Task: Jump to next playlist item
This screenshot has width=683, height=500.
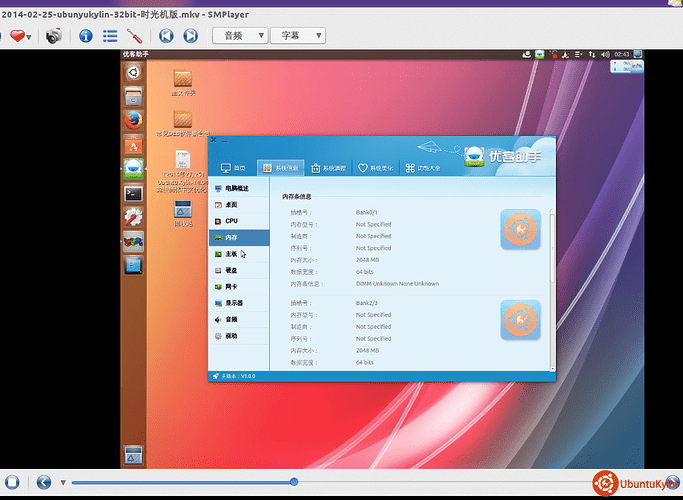Action: [x=190, y=36]
